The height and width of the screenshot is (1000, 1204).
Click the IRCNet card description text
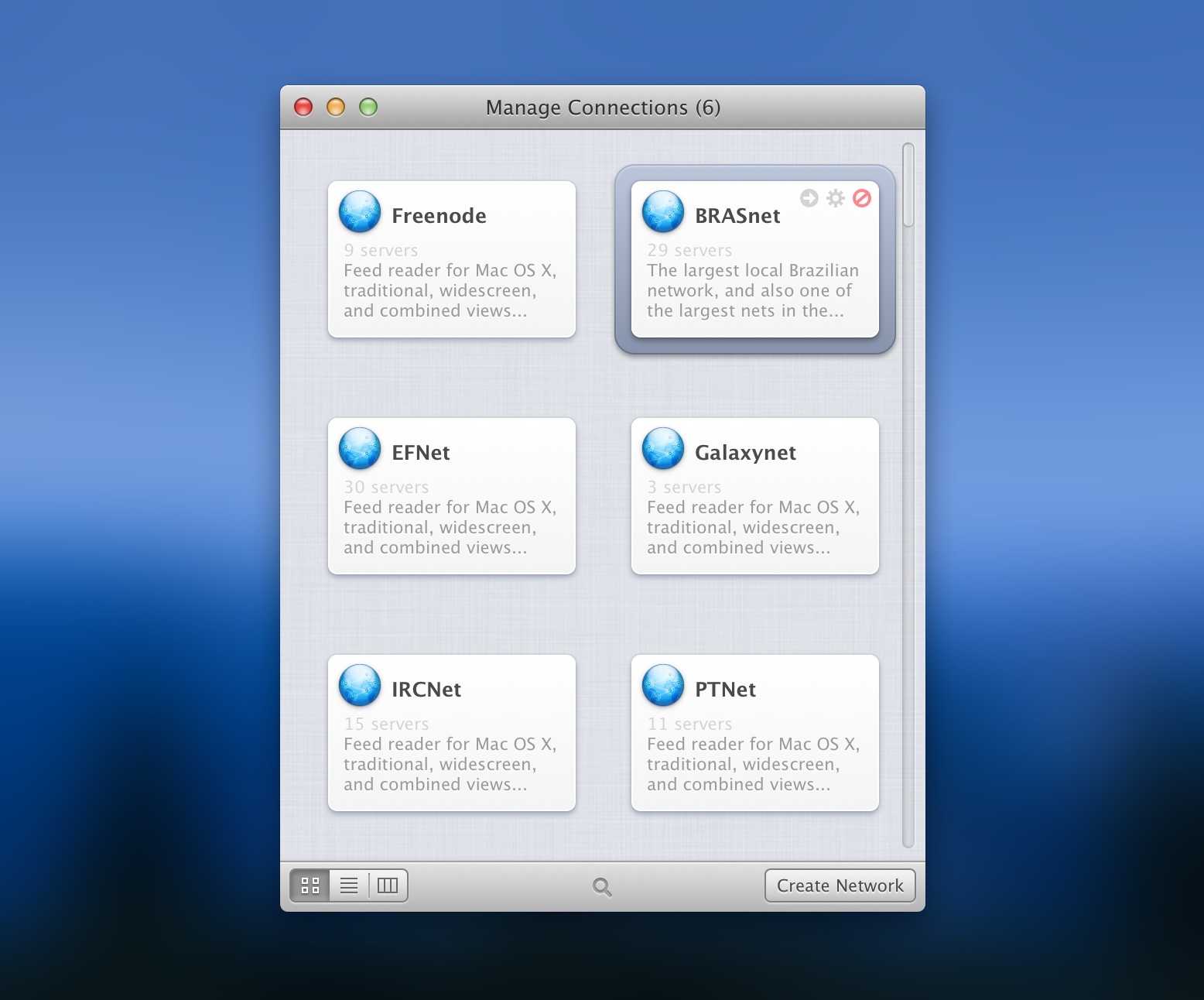tap(450, 764)
